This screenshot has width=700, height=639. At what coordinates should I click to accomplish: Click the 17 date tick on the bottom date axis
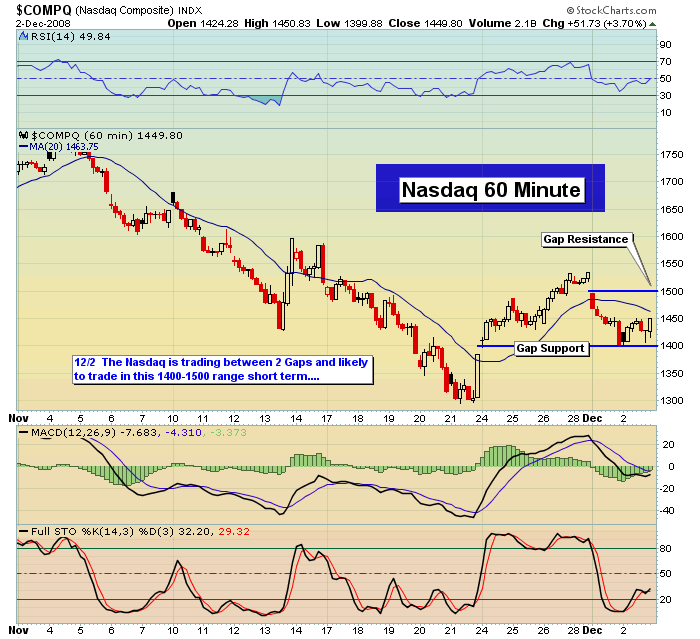tap(327, 631)
